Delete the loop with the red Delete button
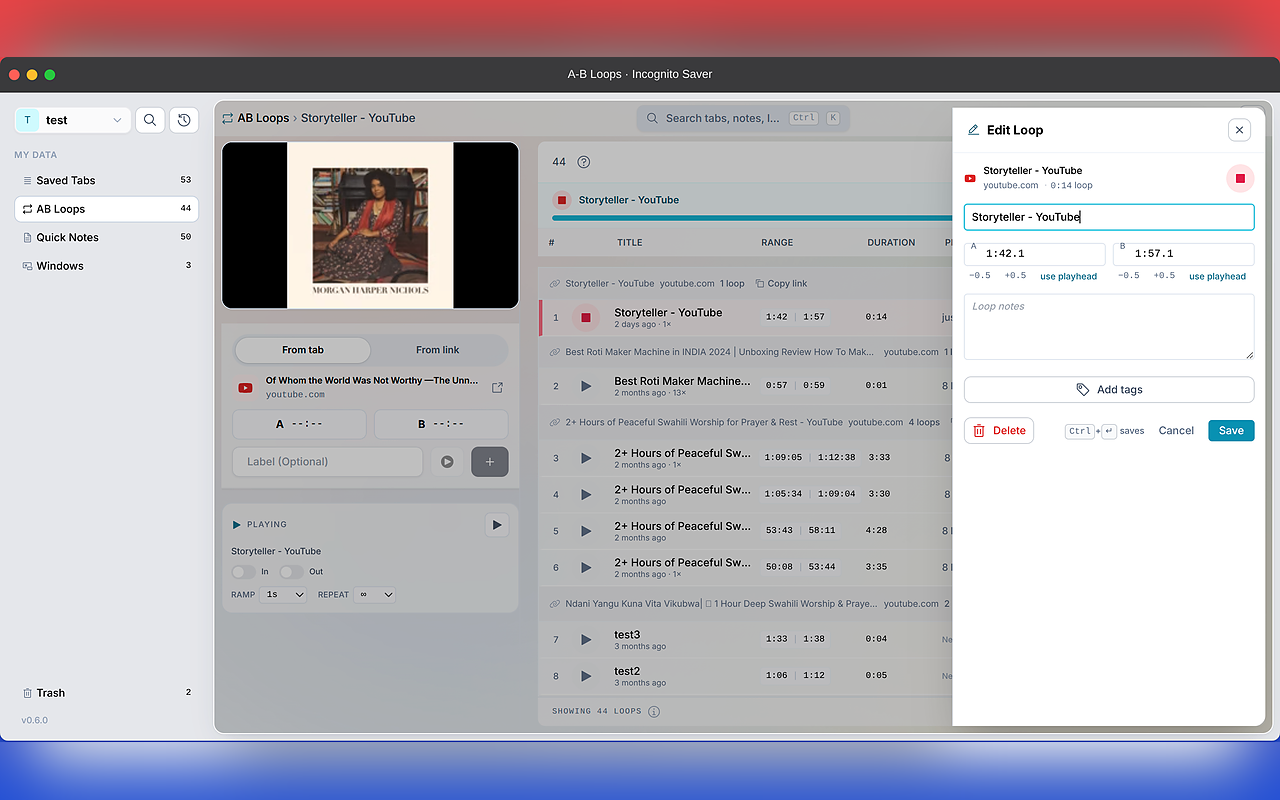 click(x=999, y=430)
